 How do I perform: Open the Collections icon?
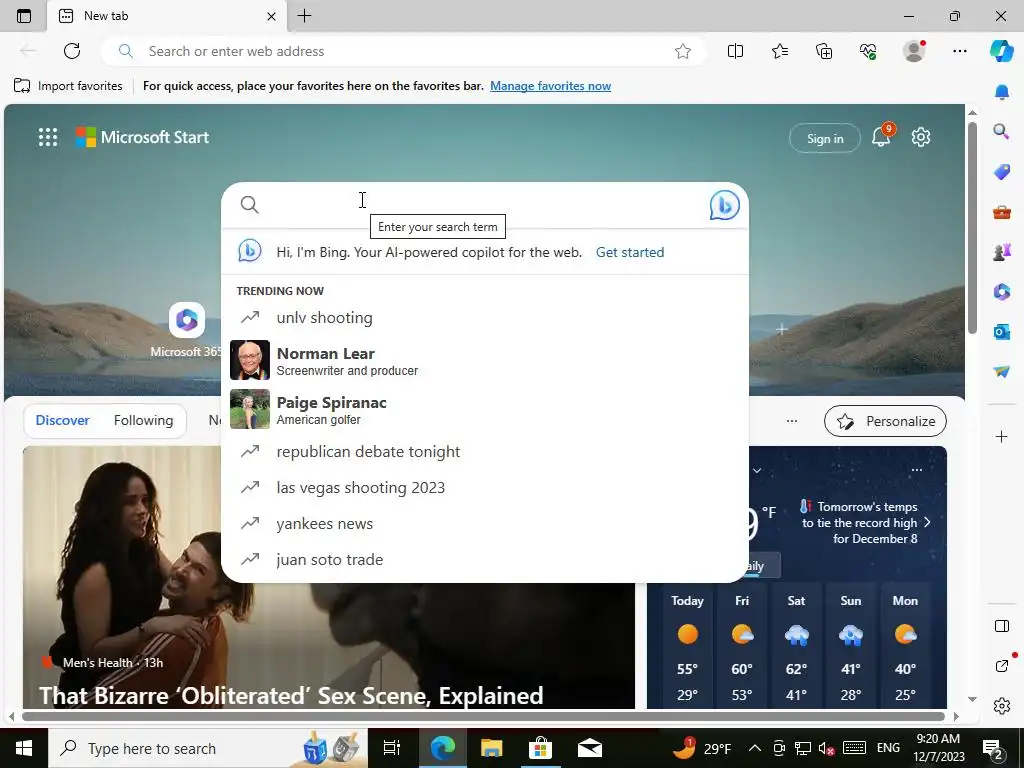point(824,51)
